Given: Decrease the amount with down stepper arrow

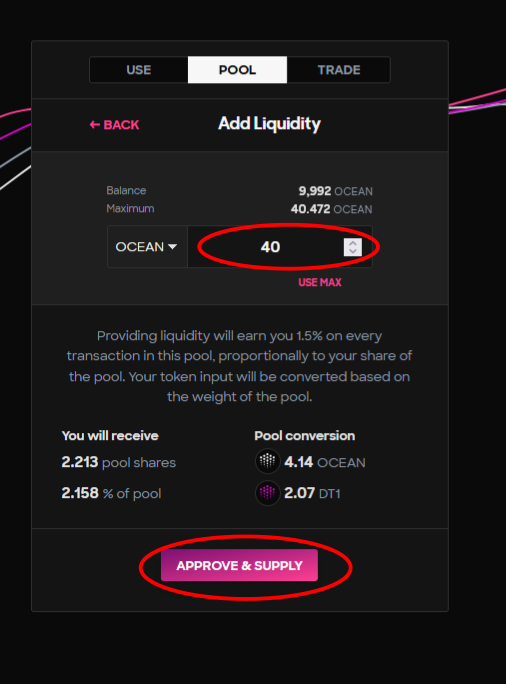Looking at the screenshot, I should [x=353, y=252].
